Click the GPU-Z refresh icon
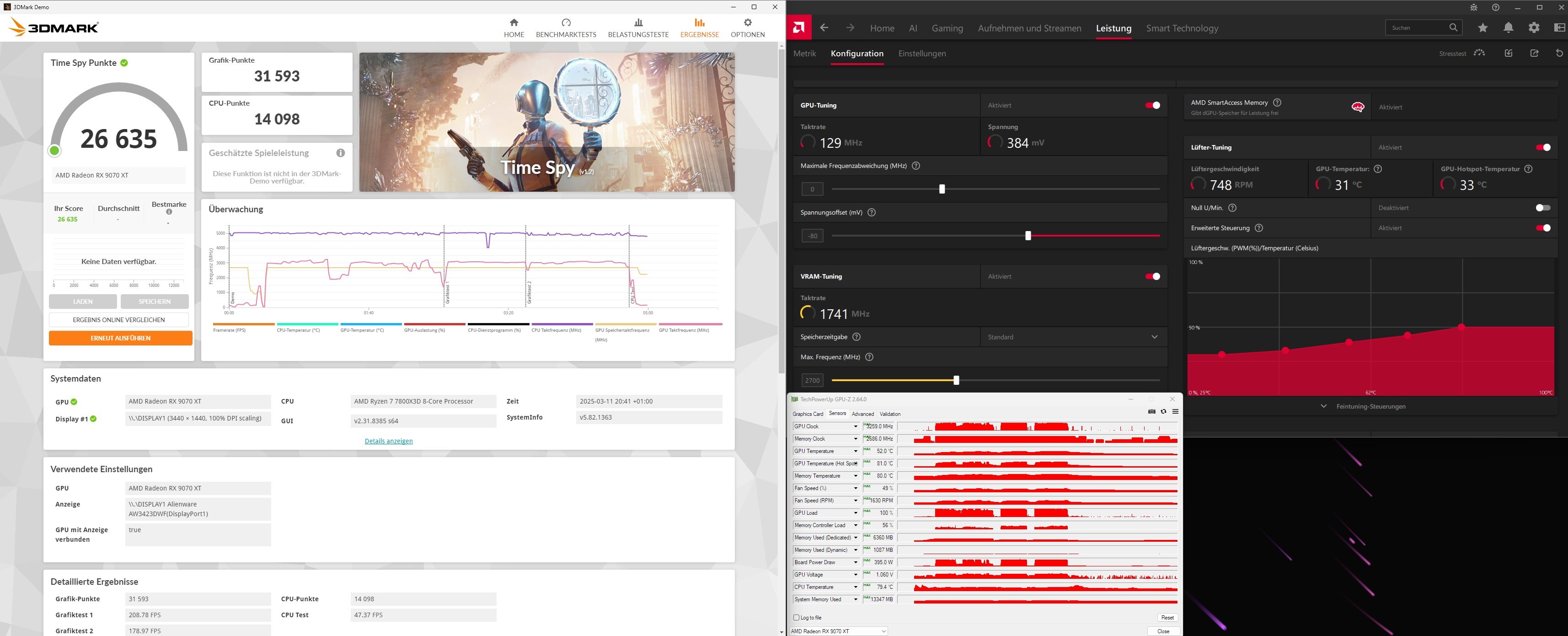The image size is (1568, 636). point(1163,412)
